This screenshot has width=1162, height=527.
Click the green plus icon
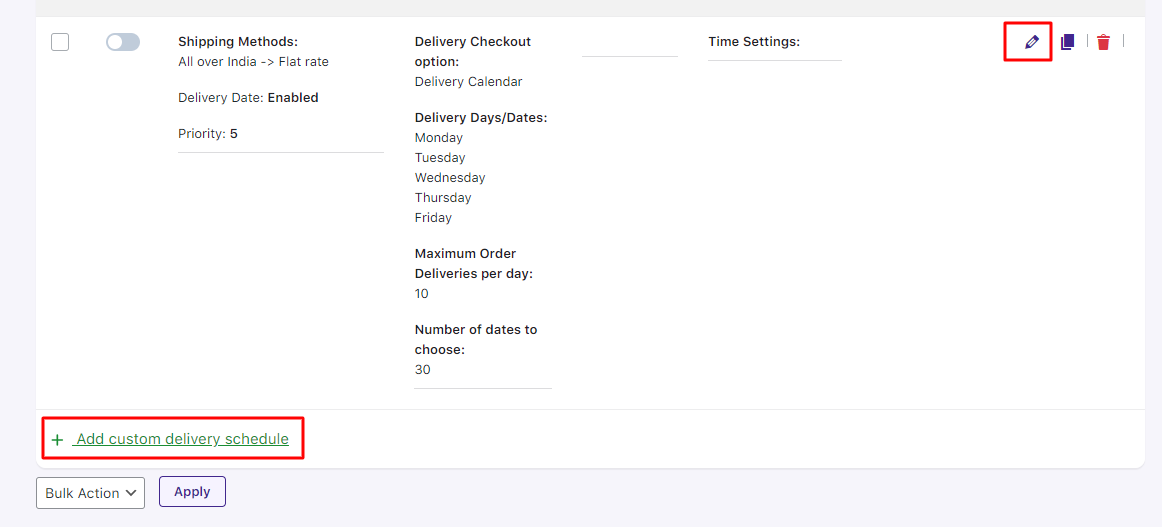click(57, 440)
